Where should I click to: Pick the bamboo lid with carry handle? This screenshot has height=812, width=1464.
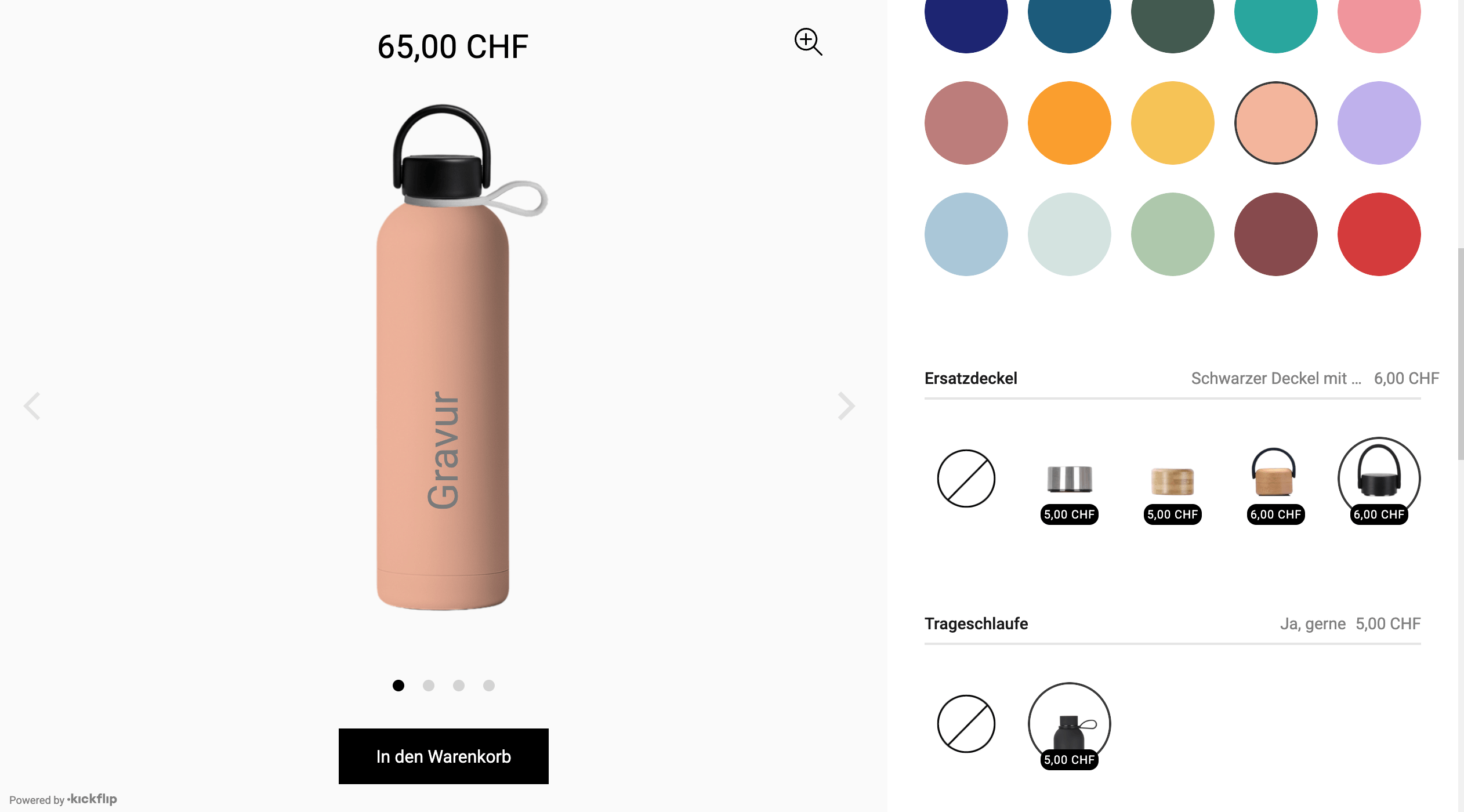click(x=1275, y=479)
